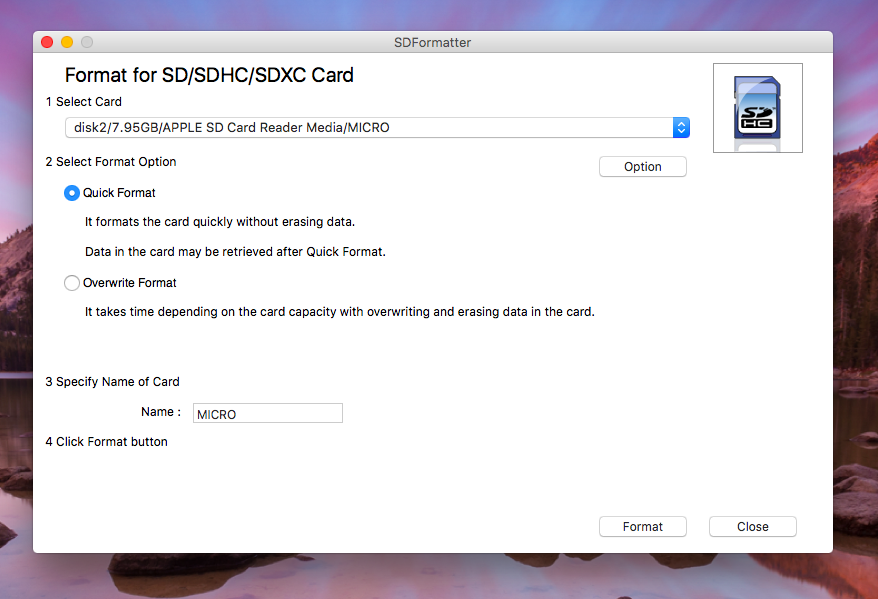Click the disk2/7.95GB card selection text
Image resolution: width=878 pixels, height=599 pixels.
pyautogui.click(x=232, y=128)
